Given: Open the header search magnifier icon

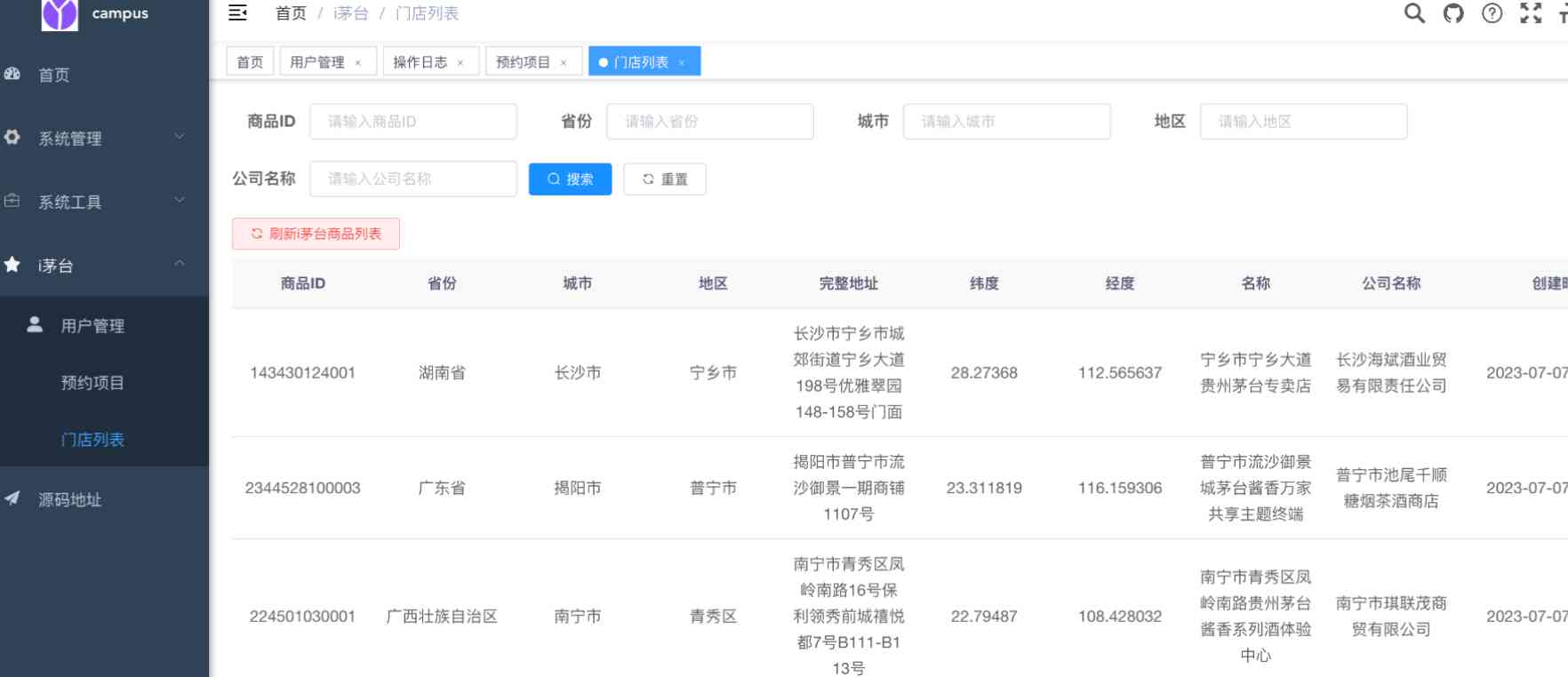Looking at the screenshot, I should coord(1413,12).
